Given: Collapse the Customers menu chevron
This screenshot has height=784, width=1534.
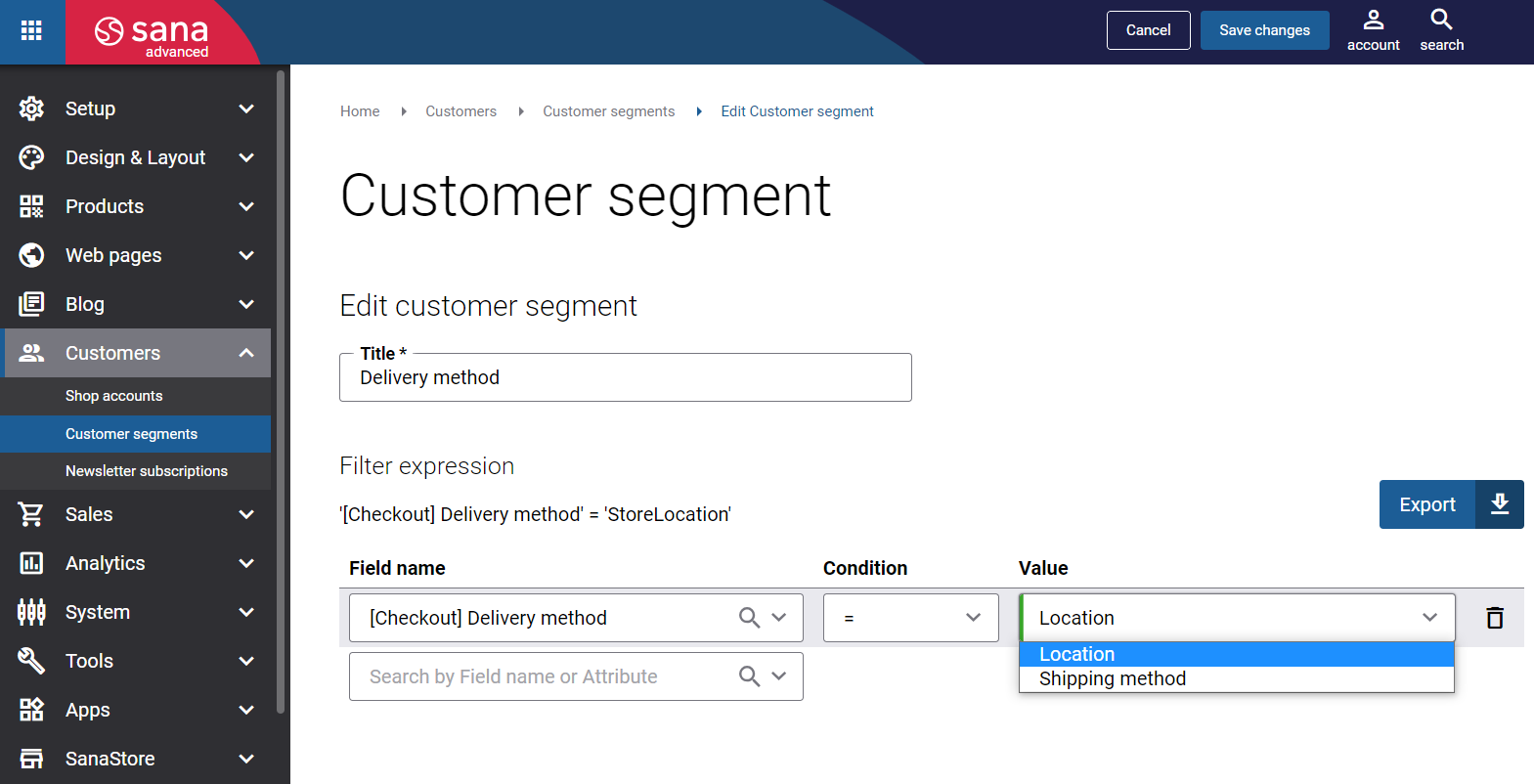Looking at the screenshot, I should click(246, 353).
